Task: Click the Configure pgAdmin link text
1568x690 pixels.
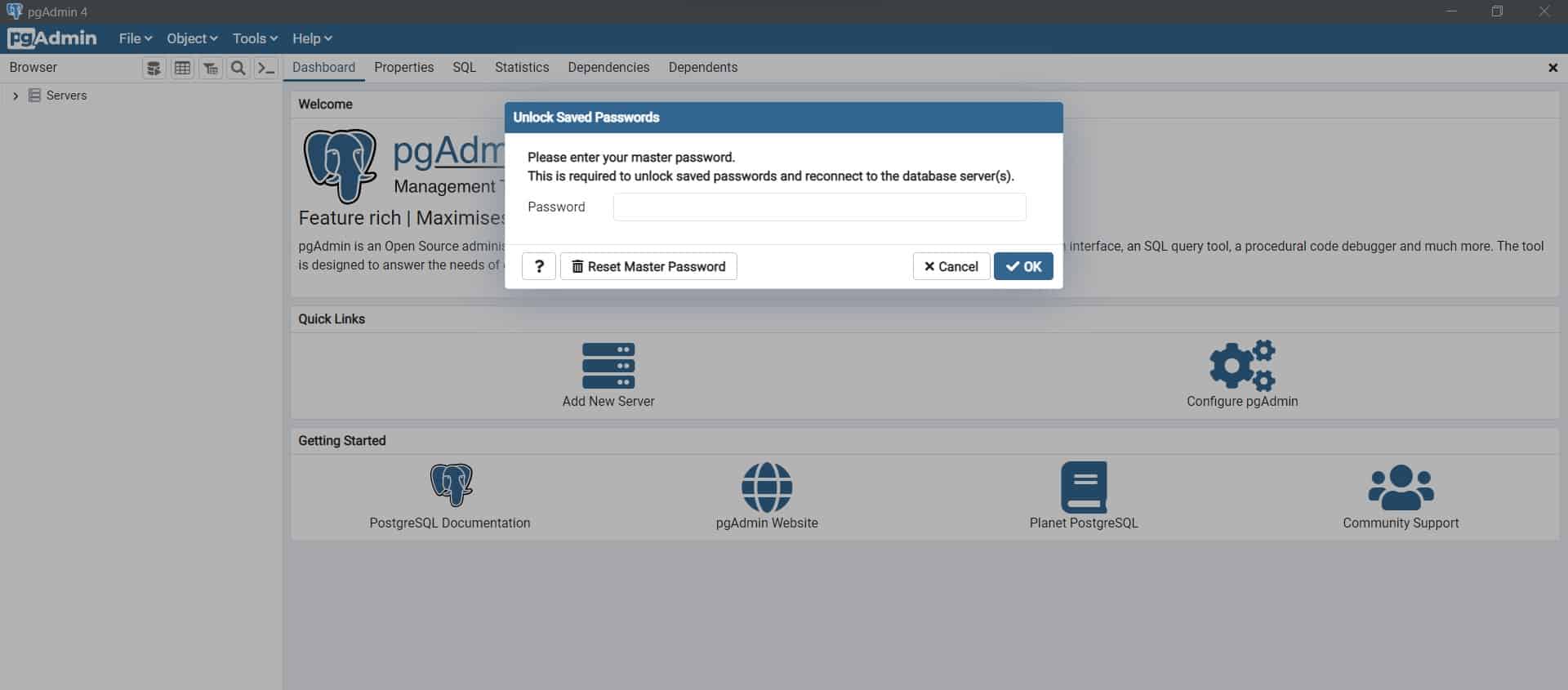Action: pyautogui.click(x=1242, y=401)
